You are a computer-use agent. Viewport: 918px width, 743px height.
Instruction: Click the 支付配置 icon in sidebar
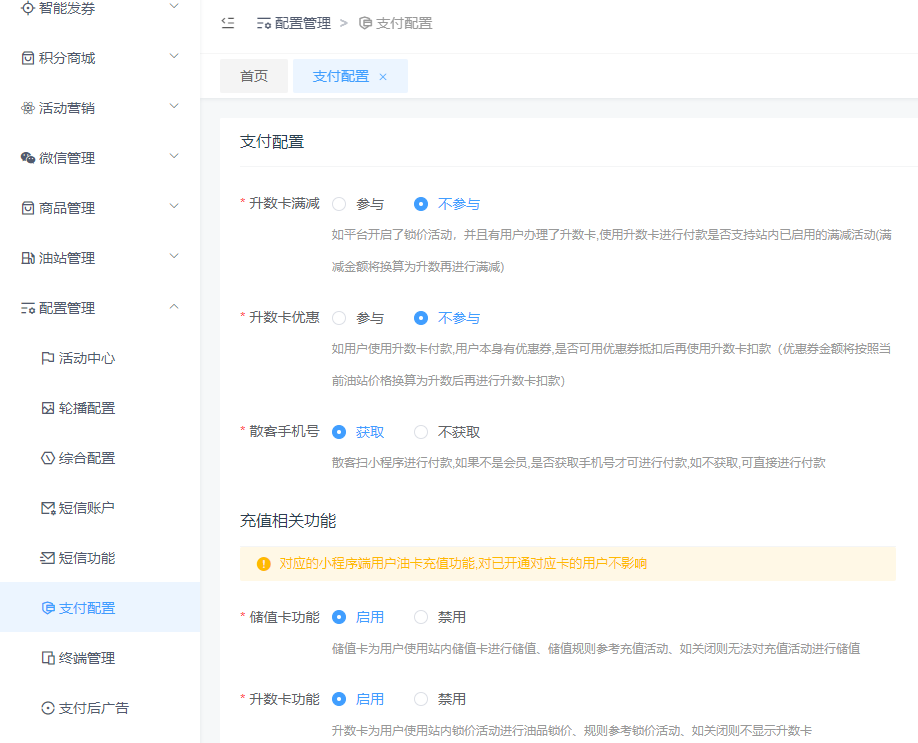pyautogui.click(x=48, y=608)
